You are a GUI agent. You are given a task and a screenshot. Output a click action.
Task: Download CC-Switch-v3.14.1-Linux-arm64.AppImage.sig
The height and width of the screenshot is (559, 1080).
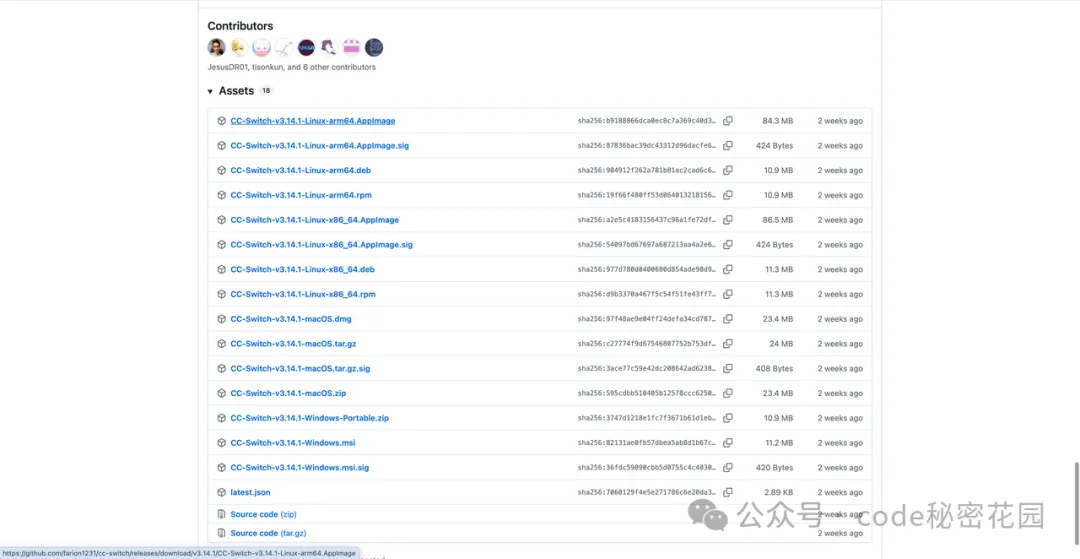point(320,145)
